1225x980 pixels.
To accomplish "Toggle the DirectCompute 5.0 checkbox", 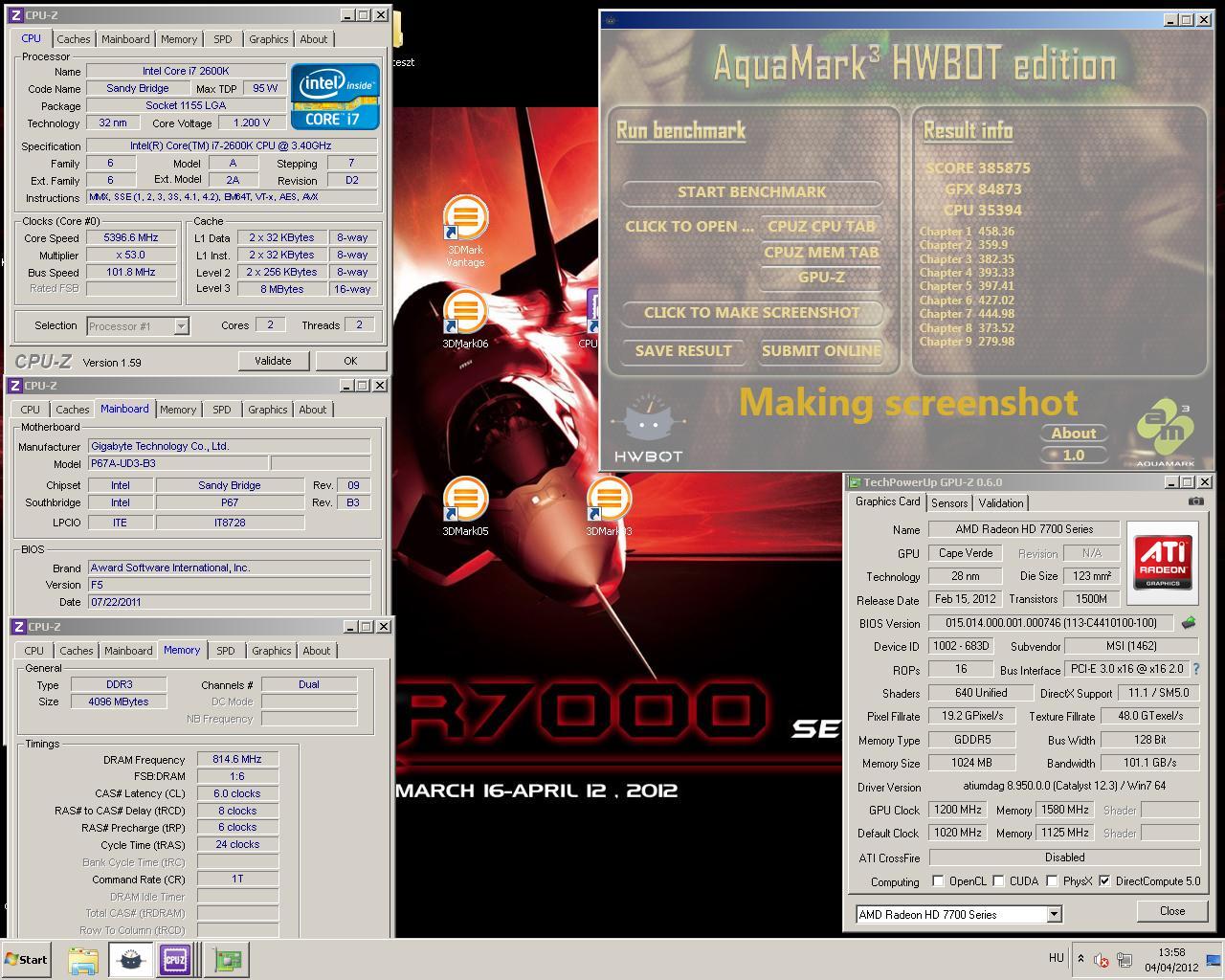I will (1105, 881).
